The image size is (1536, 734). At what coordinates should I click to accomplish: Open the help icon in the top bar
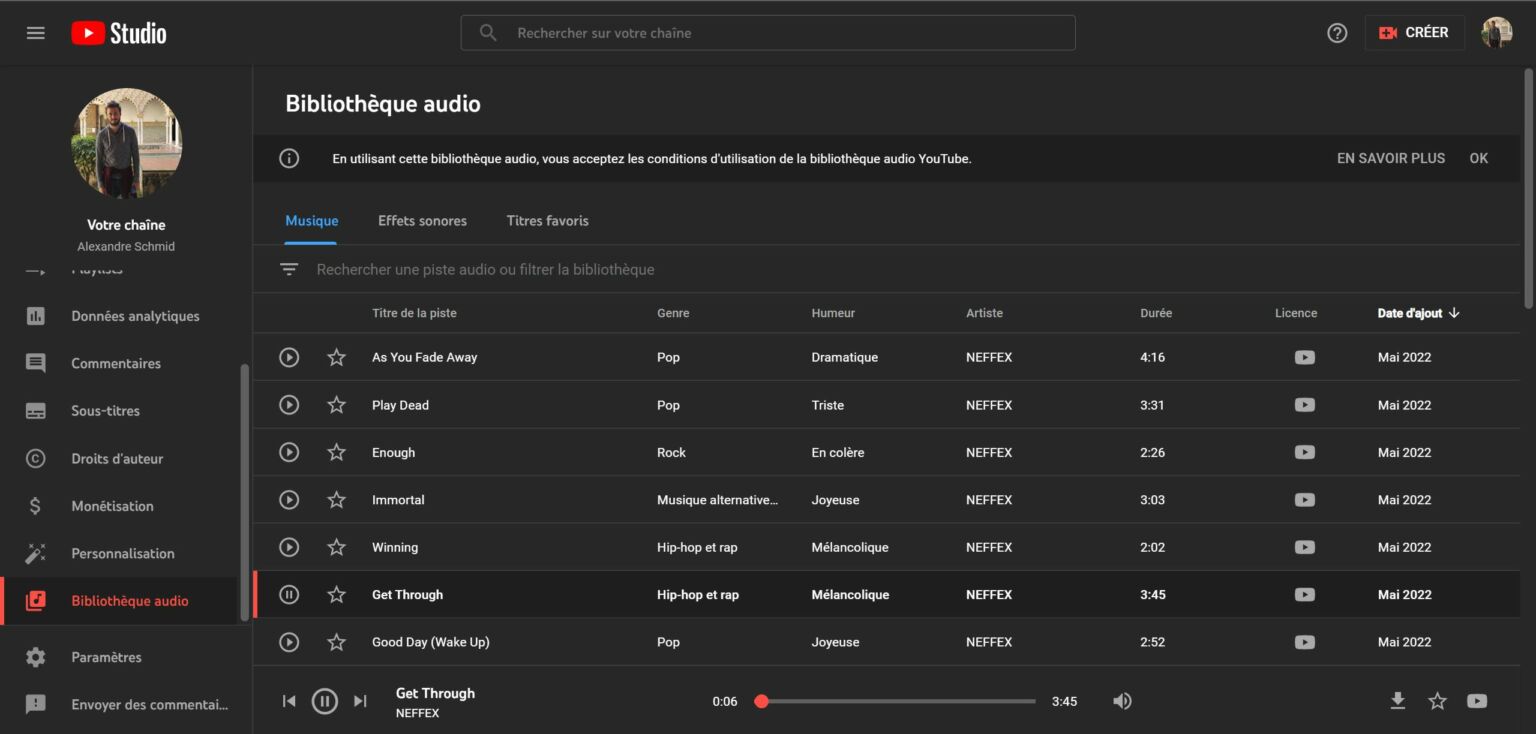tap(1337, 32)
